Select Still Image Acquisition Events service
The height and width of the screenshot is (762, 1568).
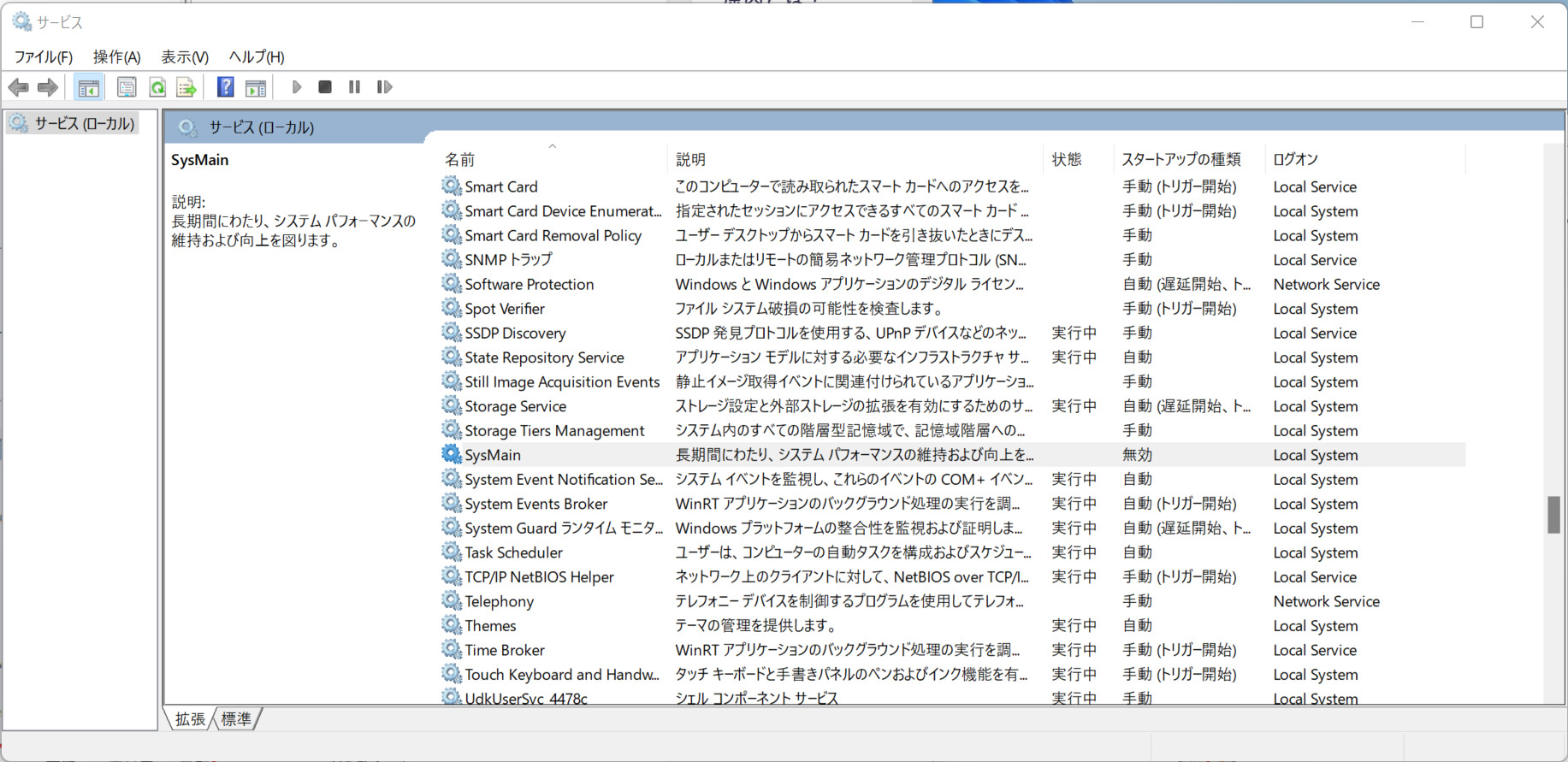[562, 381]
